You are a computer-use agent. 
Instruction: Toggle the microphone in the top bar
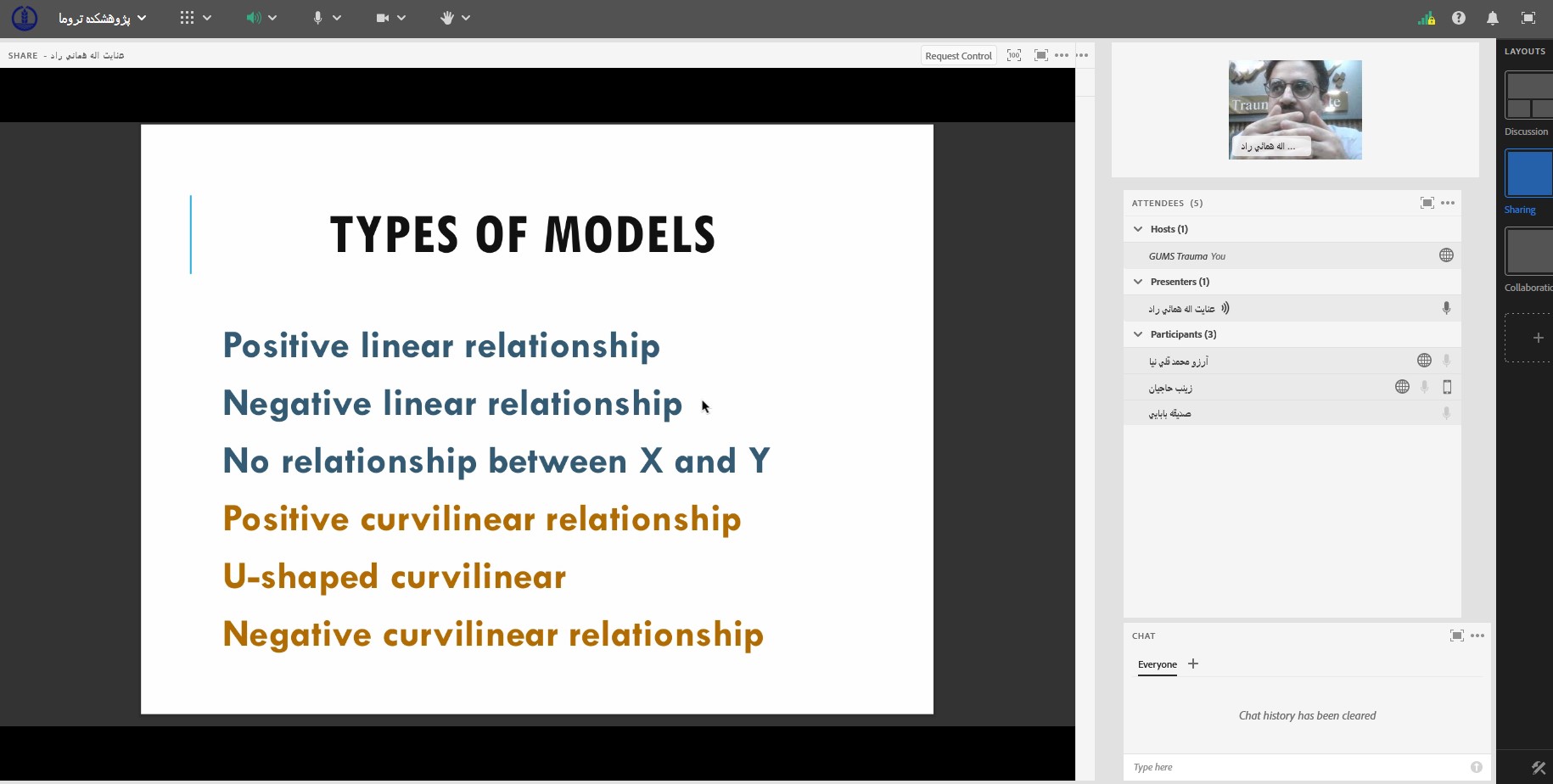pyautogui.click(x=317, y=18)
